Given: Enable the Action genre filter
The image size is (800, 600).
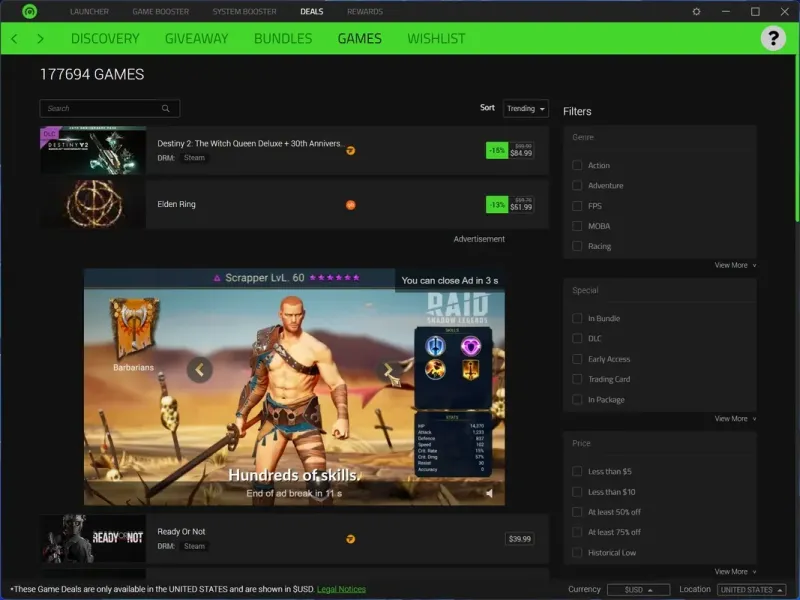Looking at the screenshot, I should (577, 165).
